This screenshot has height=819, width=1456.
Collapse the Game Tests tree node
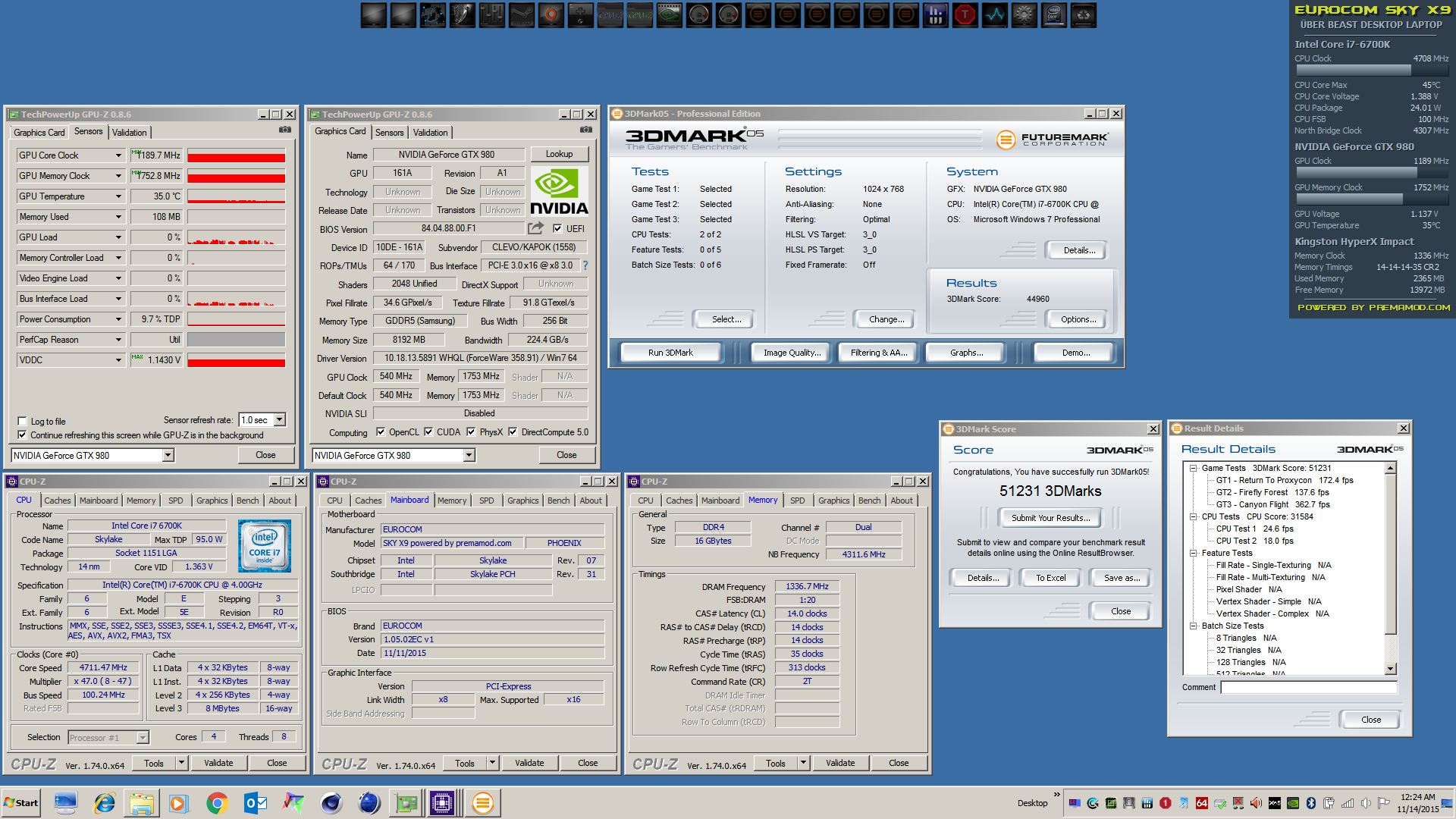pos(1193,468)
